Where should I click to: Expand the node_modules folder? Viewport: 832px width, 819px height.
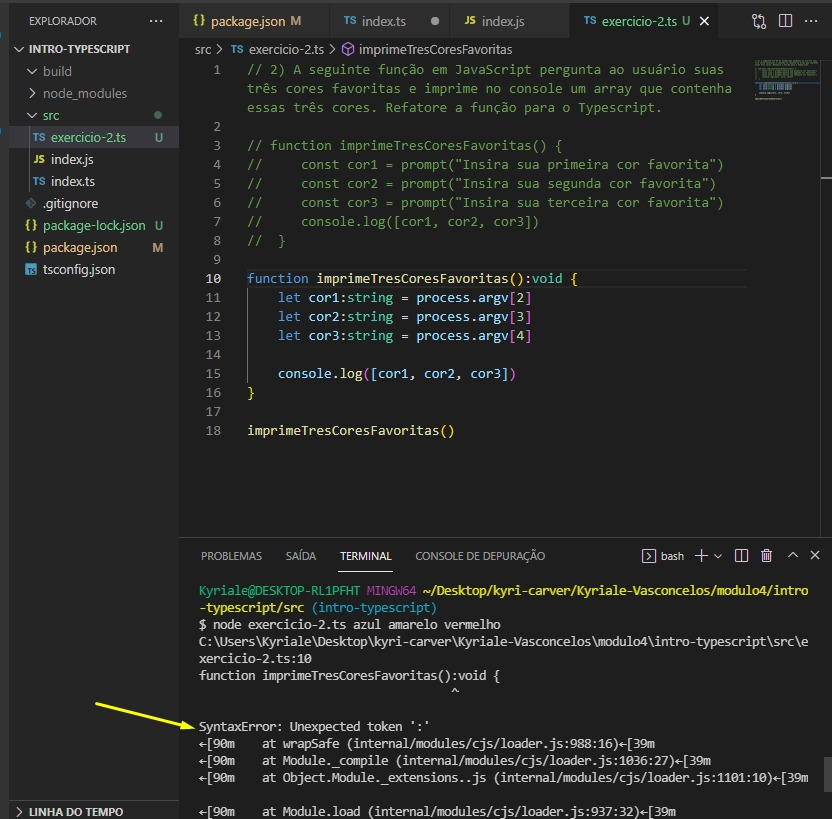[x=84, y=93]
